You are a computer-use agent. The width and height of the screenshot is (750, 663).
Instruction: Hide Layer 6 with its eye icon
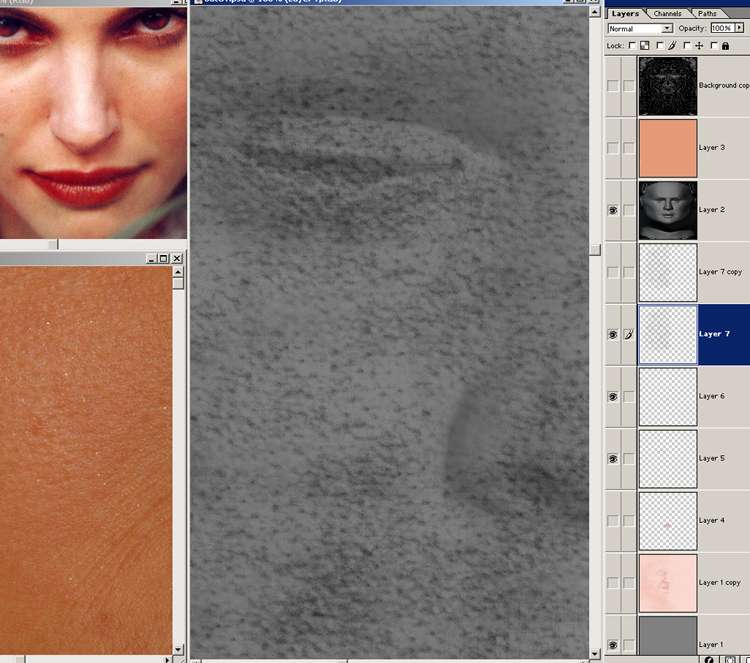613,396
